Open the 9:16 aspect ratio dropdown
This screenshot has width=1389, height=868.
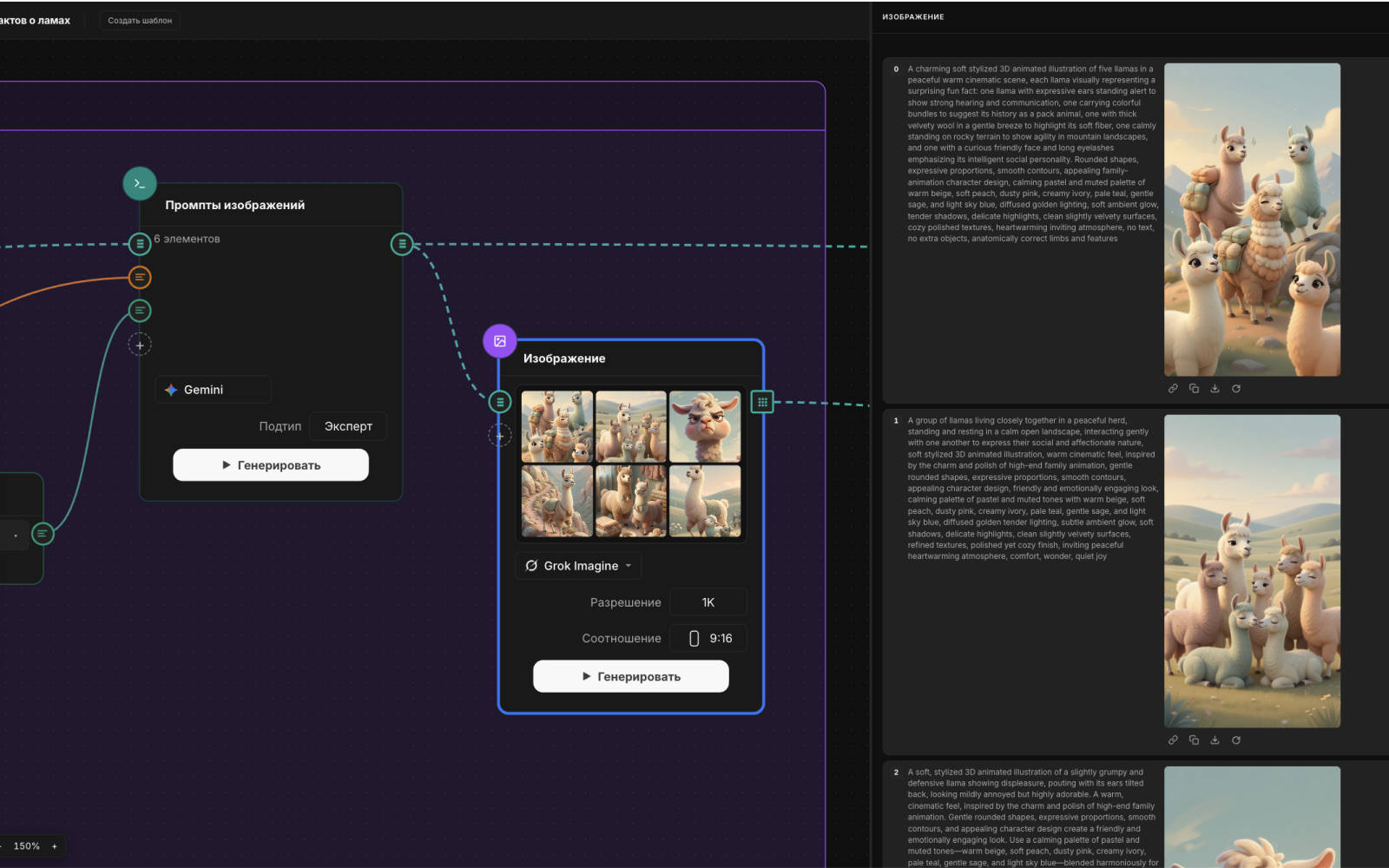708,638
